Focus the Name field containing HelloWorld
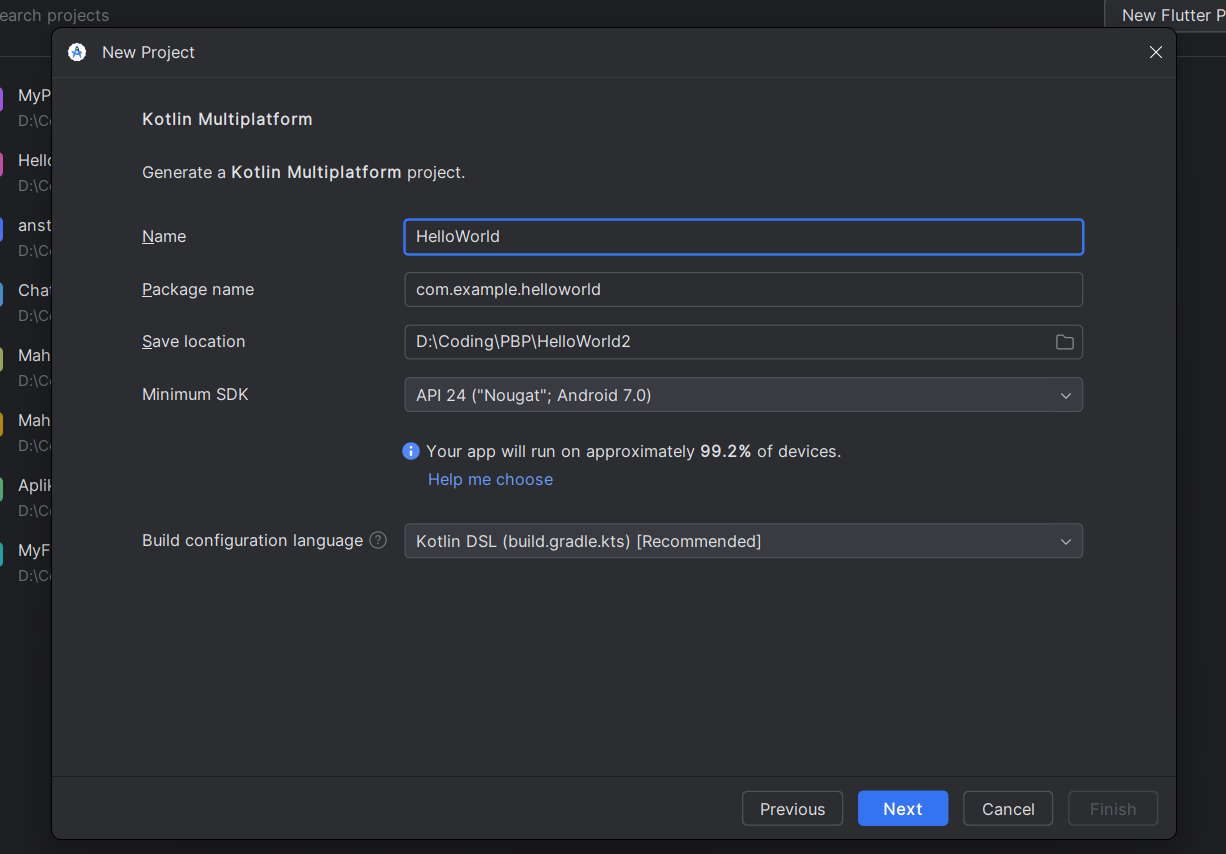Viewport: 1226px width, 854px height. (742, 237)
